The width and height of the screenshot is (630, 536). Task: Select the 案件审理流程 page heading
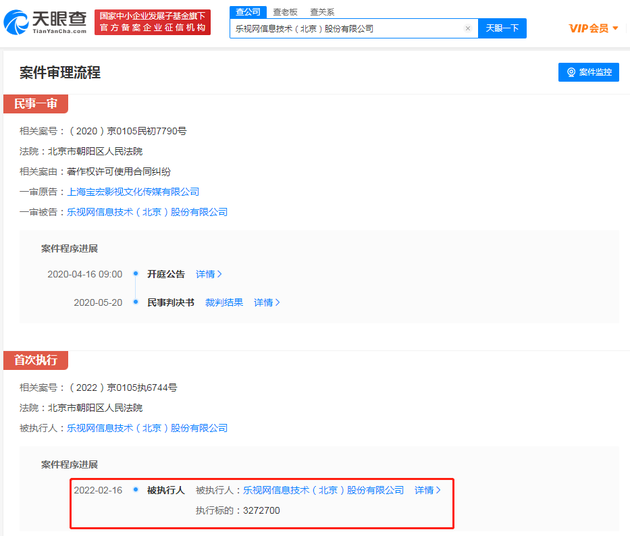click(60, 73)
